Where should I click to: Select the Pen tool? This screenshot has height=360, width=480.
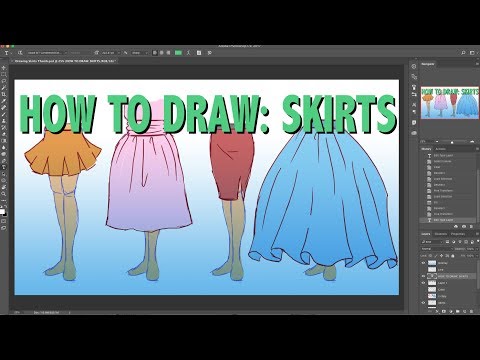click(x=4, y=161)
